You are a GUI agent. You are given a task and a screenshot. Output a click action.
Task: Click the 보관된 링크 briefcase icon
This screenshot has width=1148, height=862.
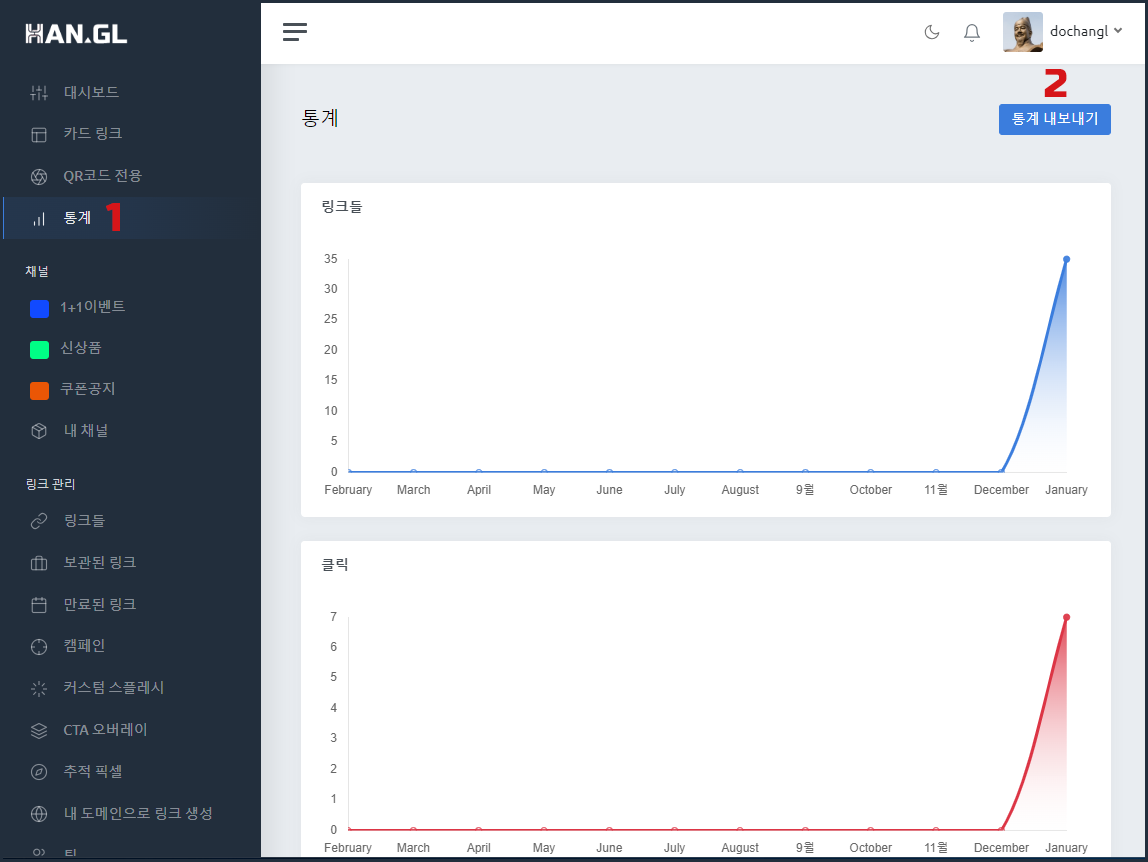[x=39, y=563]
